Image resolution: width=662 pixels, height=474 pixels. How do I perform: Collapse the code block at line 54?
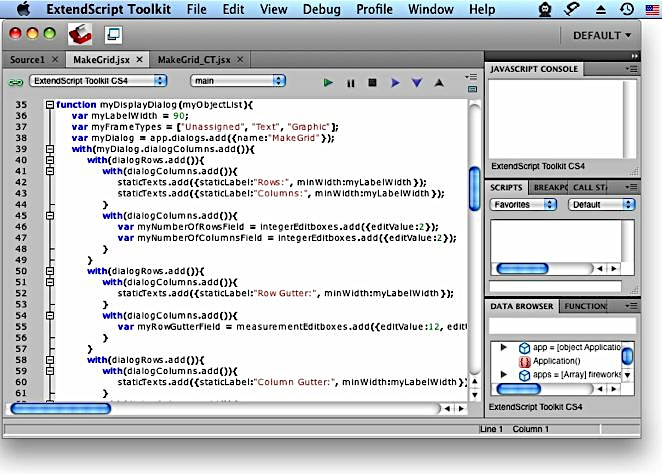(50, 315)
